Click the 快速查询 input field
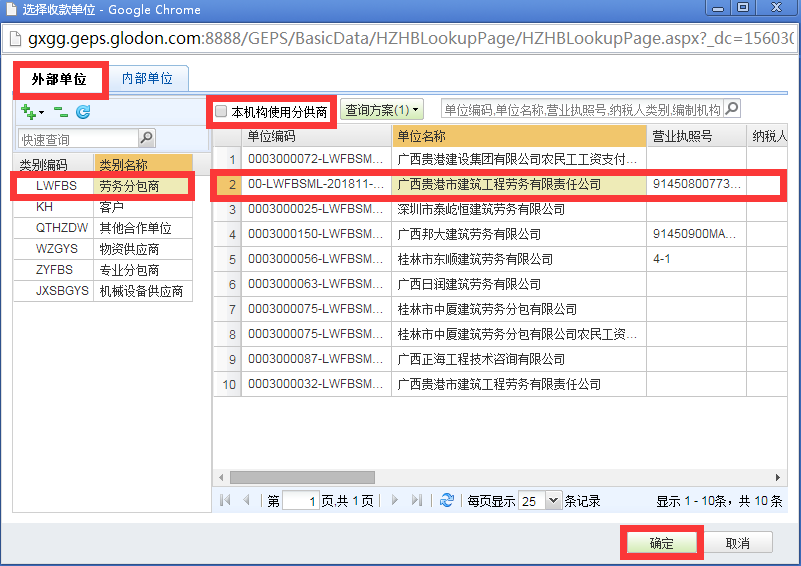 (x=78, y=138)
